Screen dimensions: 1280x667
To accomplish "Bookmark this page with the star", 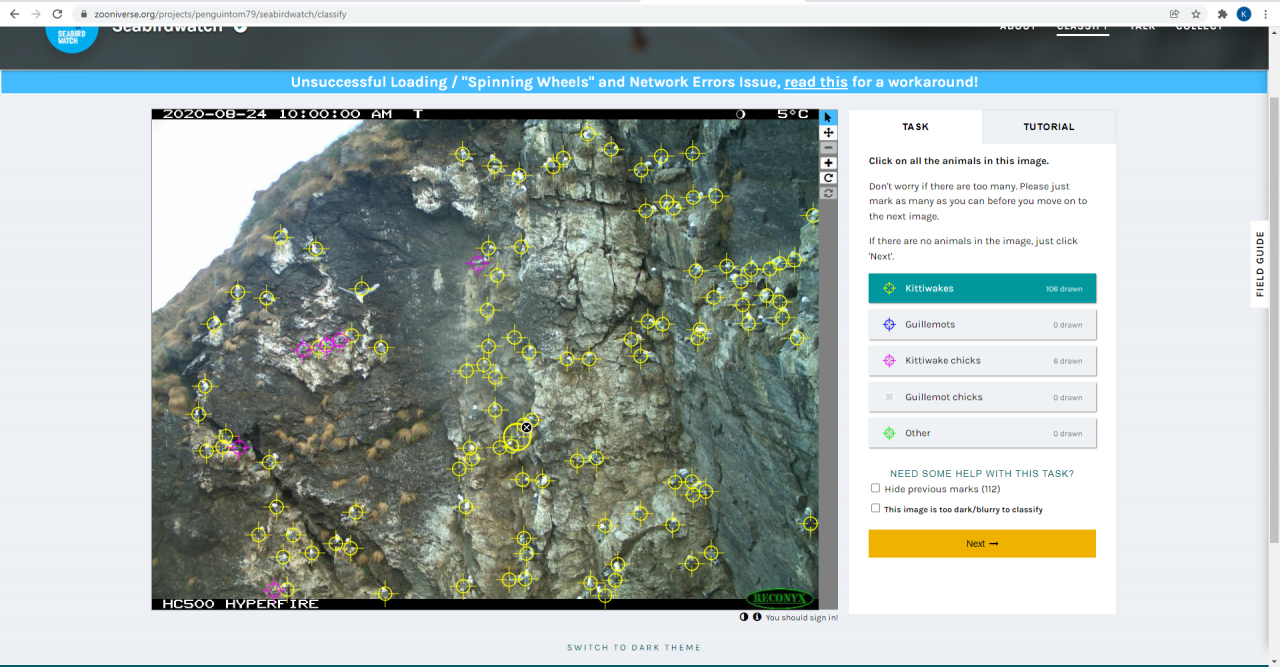I will click(x=1196, y=14).
